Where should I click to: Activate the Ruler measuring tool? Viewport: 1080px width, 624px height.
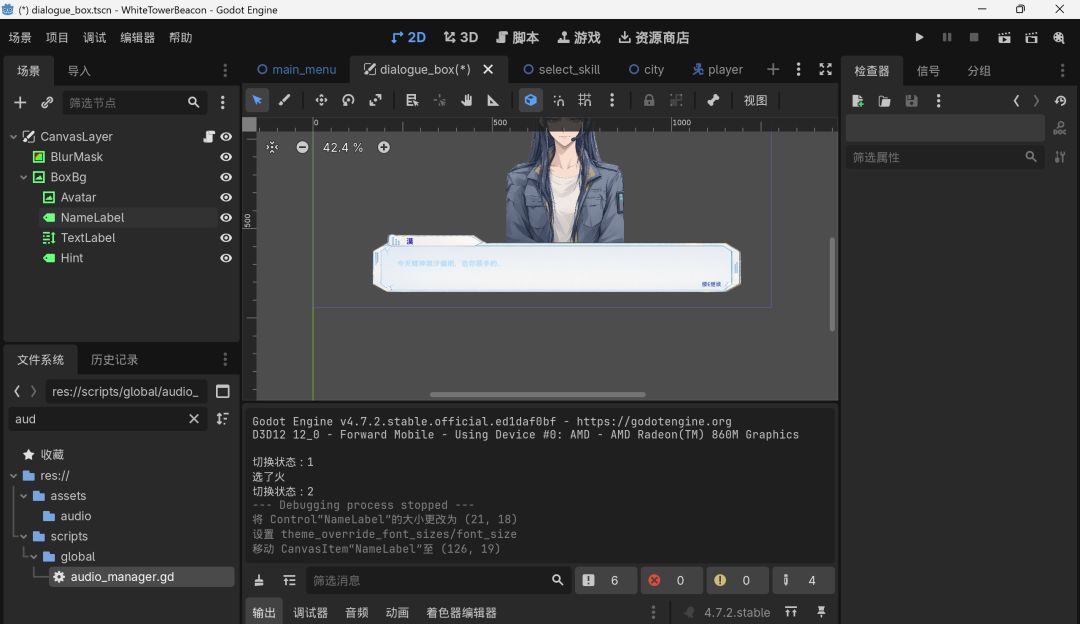(493, 101)
